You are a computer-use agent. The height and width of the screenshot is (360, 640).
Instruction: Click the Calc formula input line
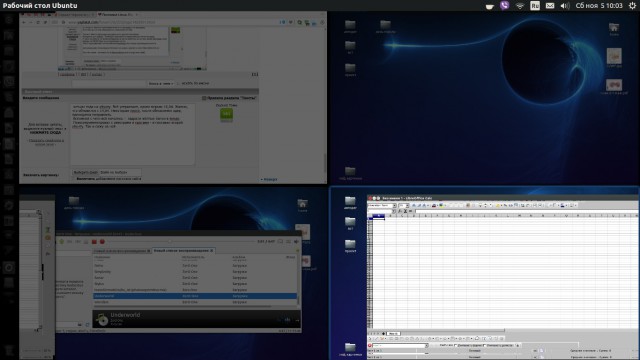(527, 211)
